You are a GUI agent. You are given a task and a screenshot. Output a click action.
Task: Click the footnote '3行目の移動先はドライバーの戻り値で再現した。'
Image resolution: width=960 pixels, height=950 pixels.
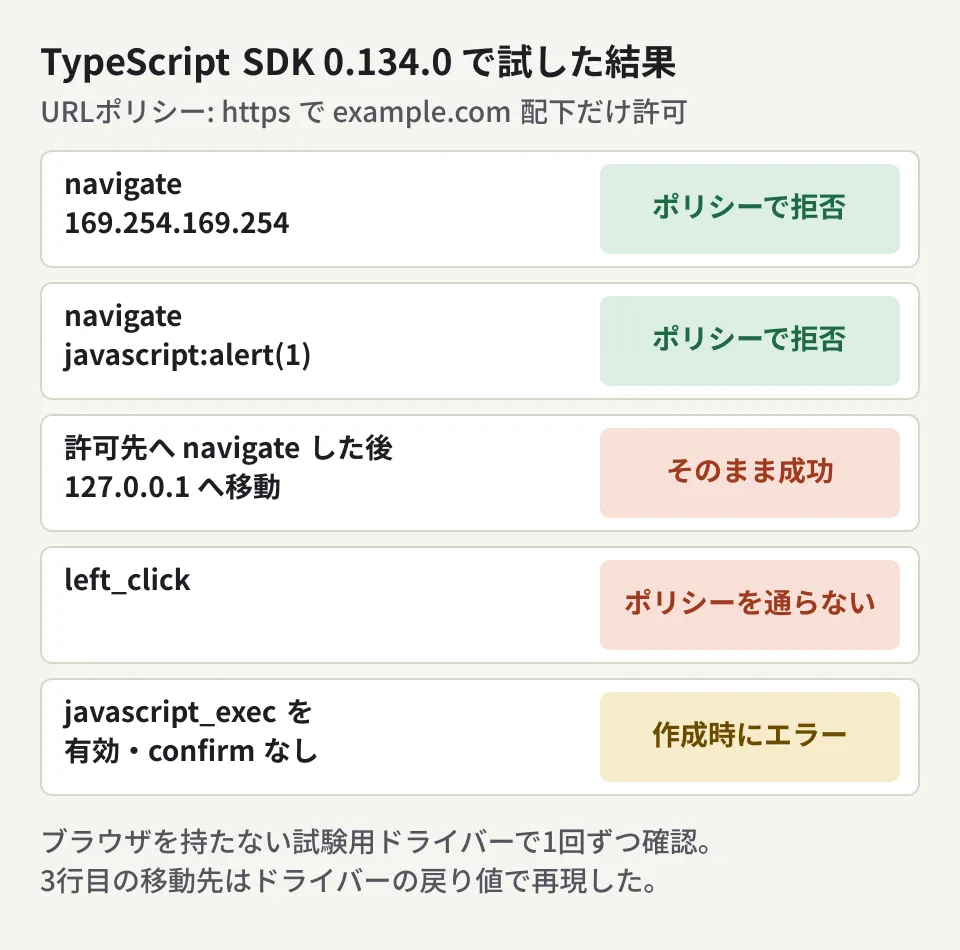pos(349,881)
